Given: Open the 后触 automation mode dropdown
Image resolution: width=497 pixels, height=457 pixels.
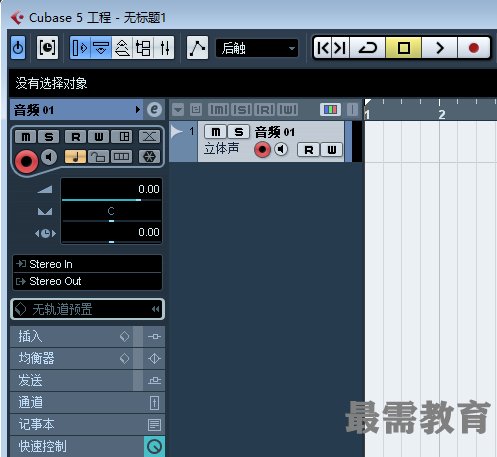Looking at the screenshot, I should pos(257,48).
